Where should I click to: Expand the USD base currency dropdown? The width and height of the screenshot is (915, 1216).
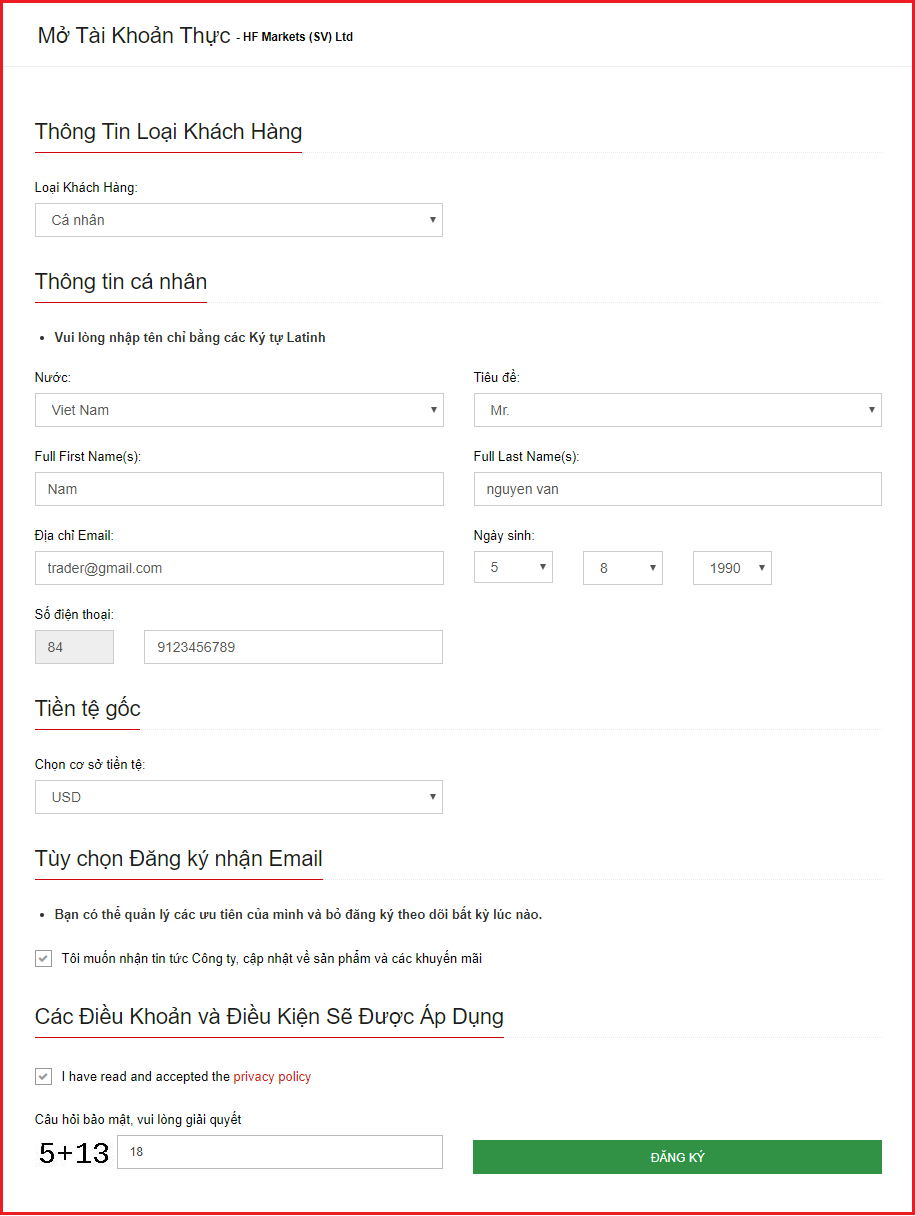click(238, 797)
